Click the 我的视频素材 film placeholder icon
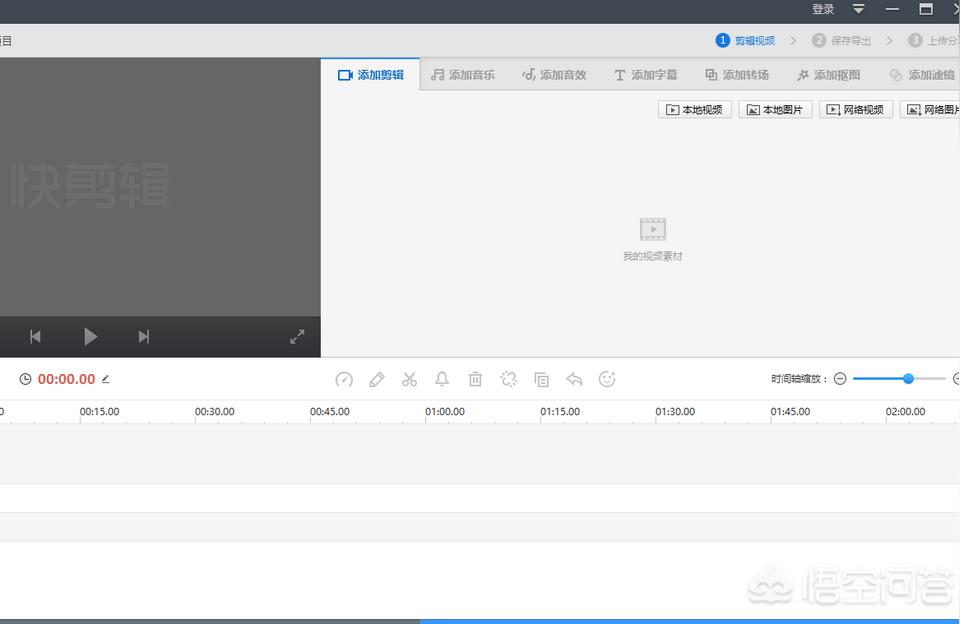The image size is (960, 624). (653, 230)
